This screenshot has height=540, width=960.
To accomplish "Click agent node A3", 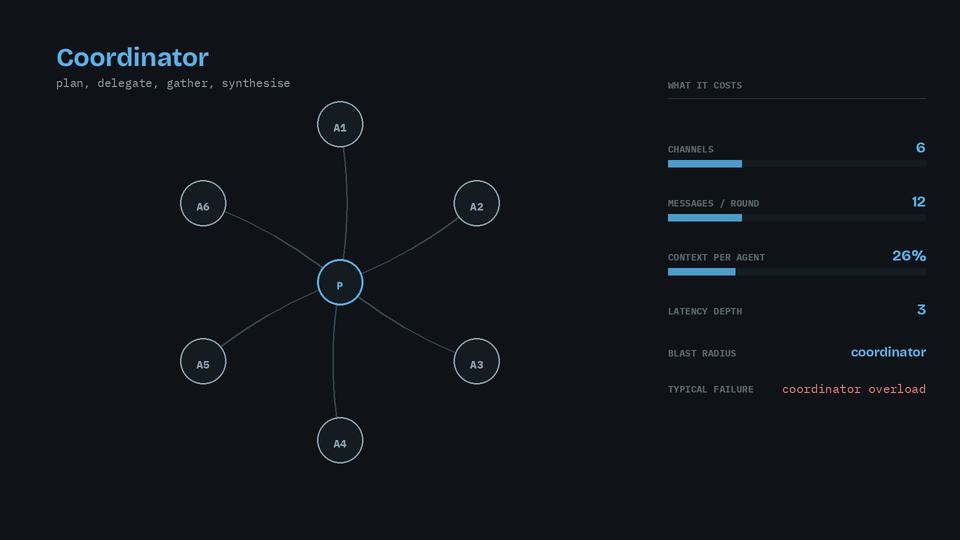I will [476, 361].
